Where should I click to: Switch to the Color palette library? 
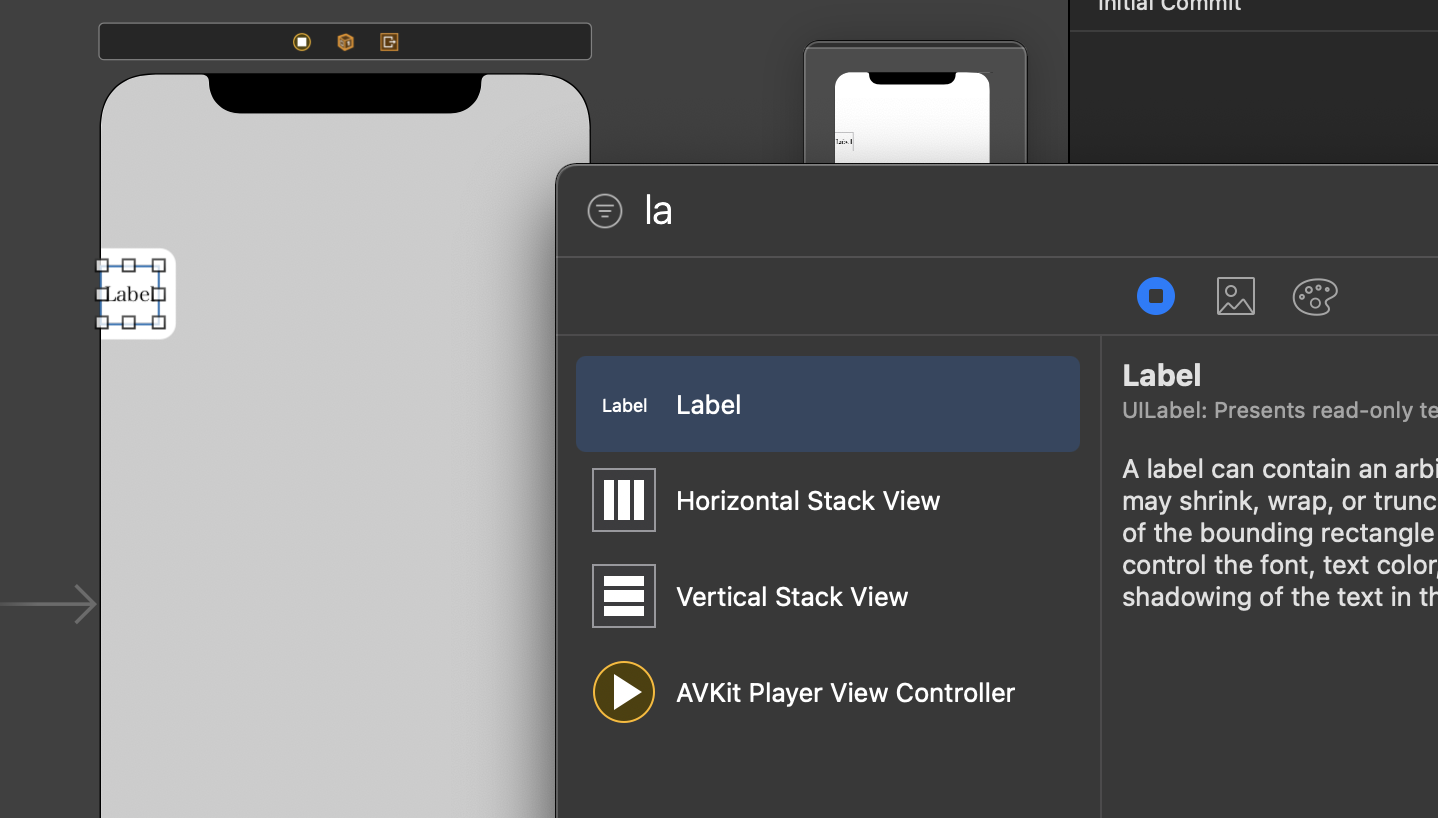[1315, 296]
